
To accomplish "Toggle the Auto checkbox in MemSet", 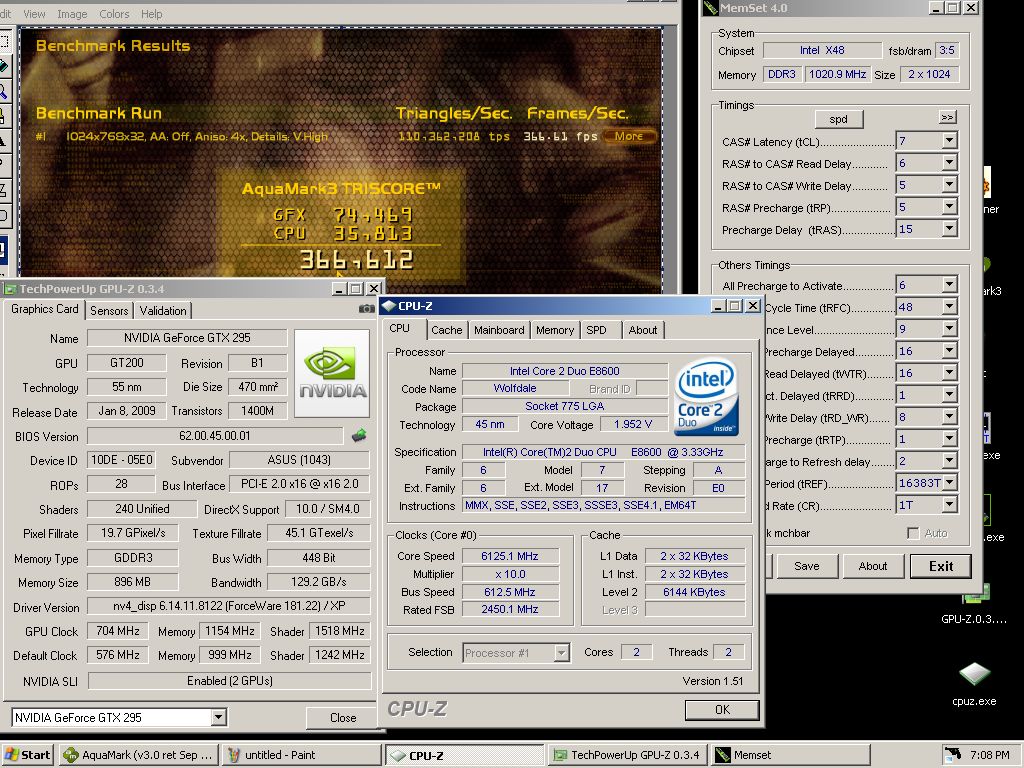I will pyautogui.click(x=914, y=534).
